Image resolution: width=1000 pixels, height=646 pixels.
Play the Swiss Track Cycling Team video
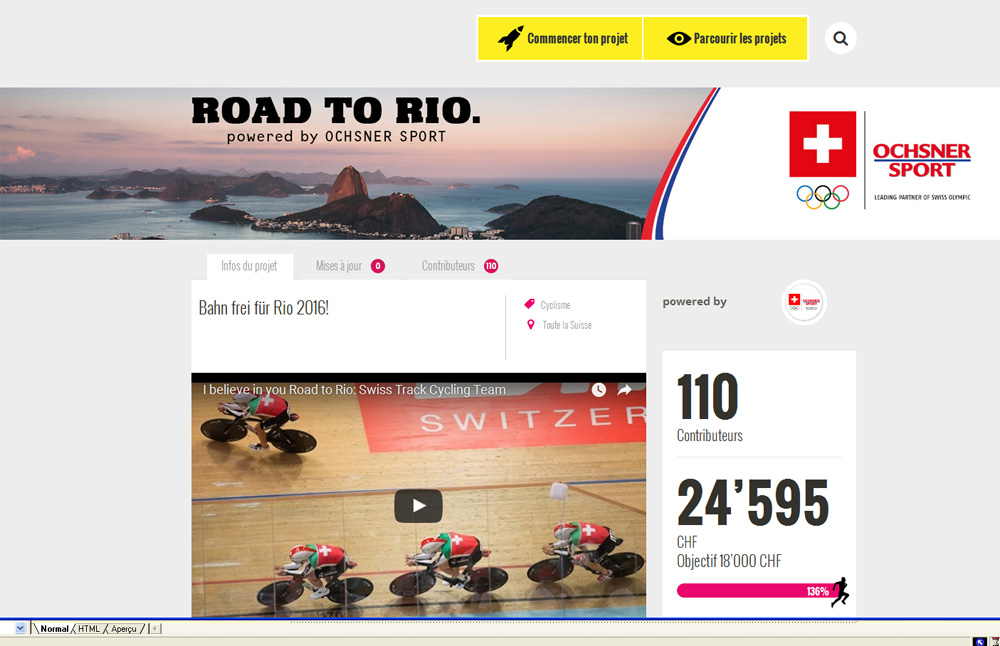pos(418,506)
